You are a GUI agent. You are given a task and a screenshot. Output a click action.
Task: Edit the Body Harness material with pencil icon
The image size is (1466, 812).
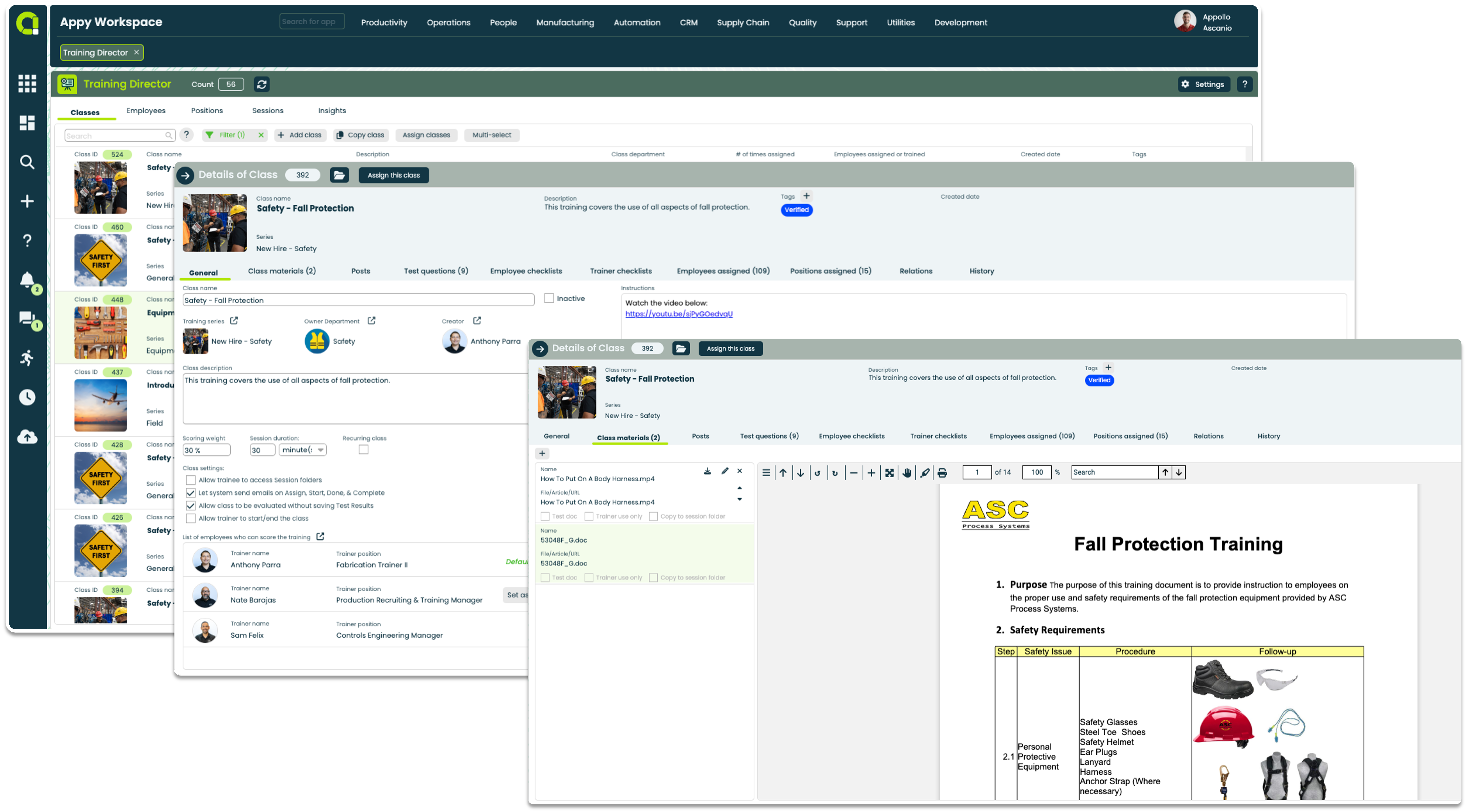click(724, 471)
